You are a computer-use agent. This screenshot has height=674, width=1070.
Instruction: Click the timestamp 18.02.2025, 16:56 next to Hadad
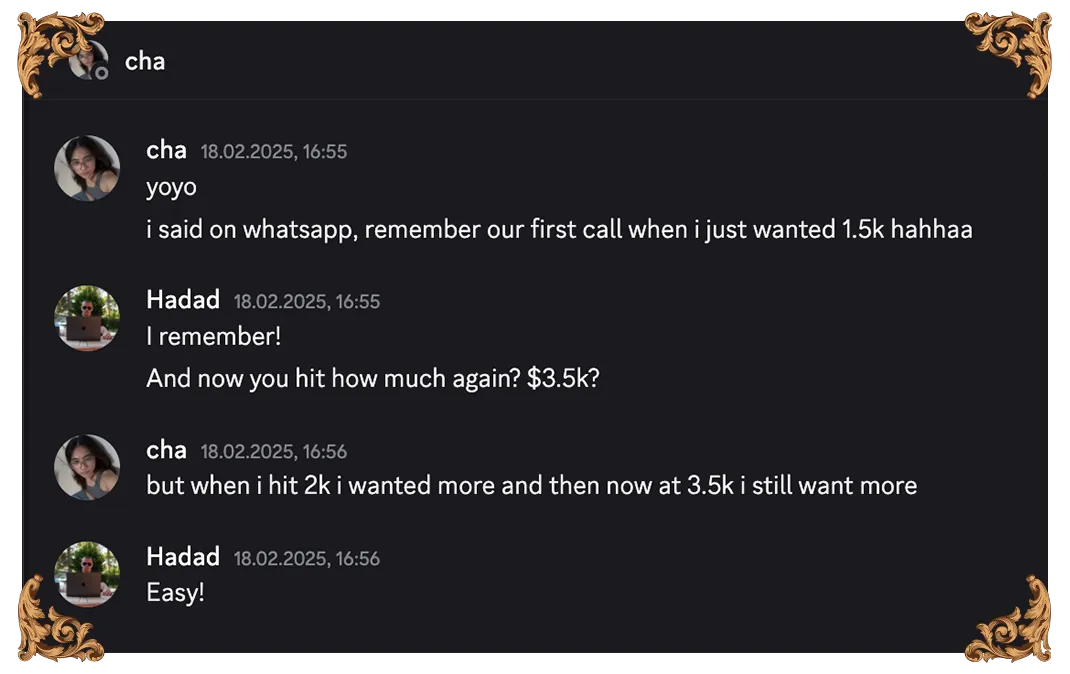coord(306,559)
